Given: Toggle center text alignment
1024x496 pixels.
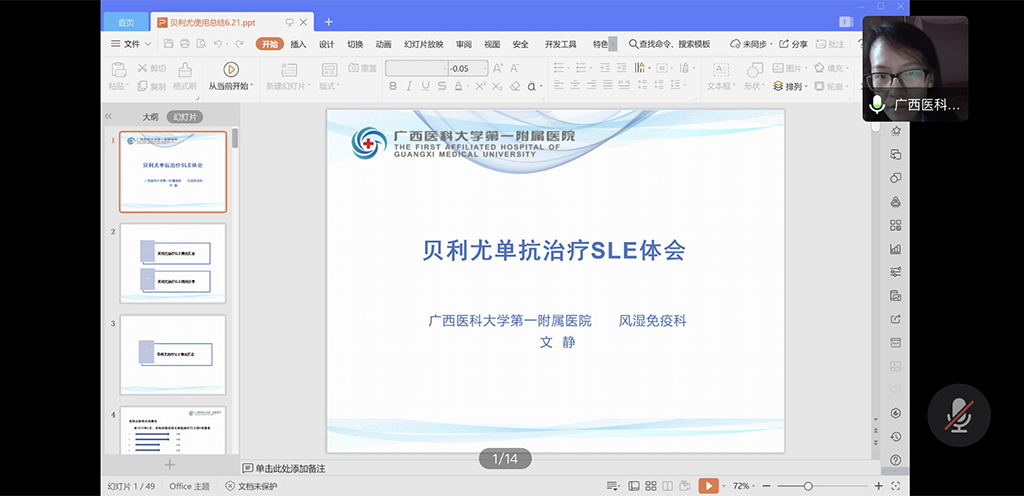Looking at the screenshot, I should point(575,85).
